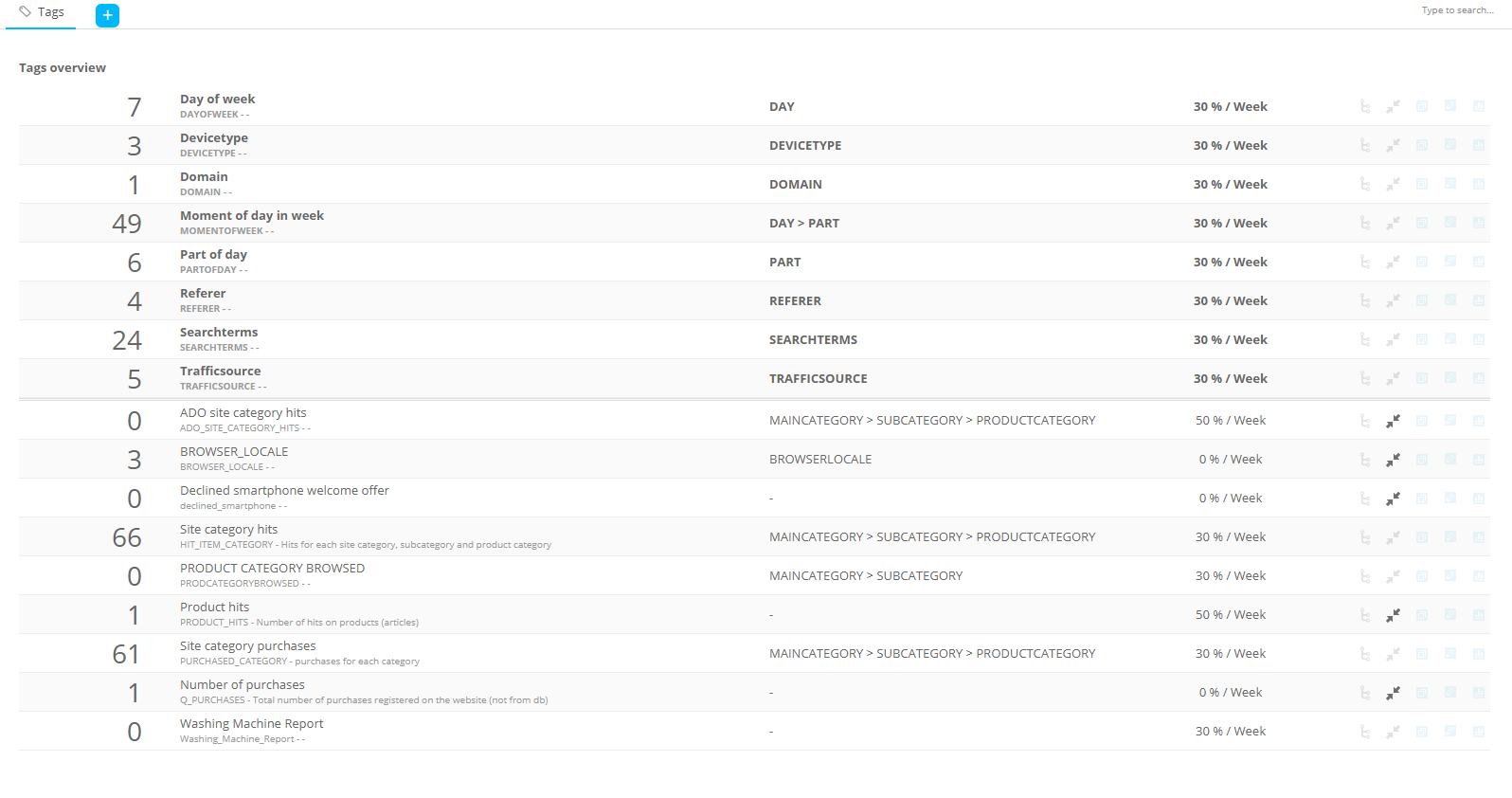Show chart for Product hits tag
Screen dimensions: 1512x798
pyautogui.click(x=1479, y=615)
